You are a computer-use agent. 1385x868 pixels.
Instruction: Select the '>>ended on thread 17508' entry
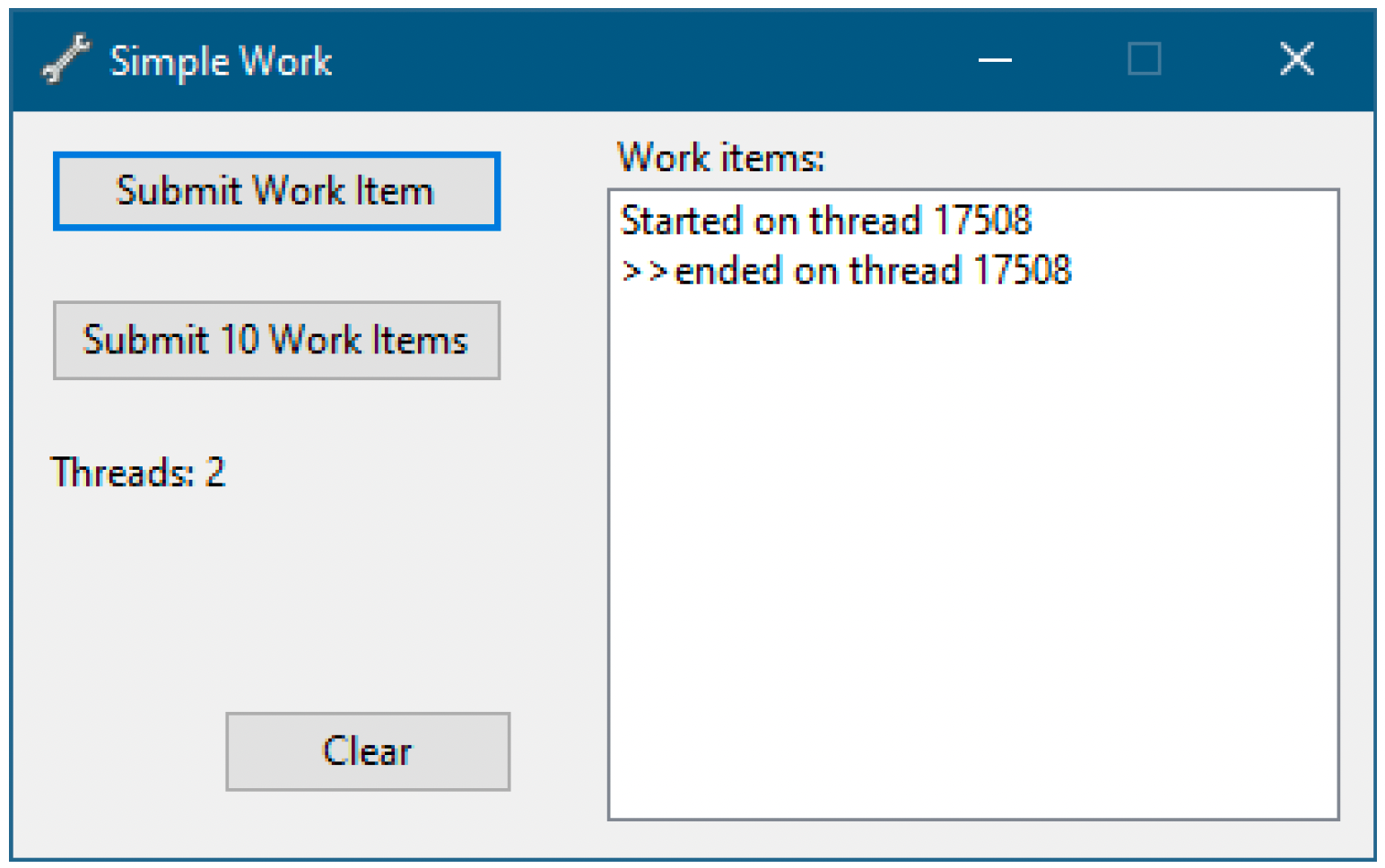[846, 270]
